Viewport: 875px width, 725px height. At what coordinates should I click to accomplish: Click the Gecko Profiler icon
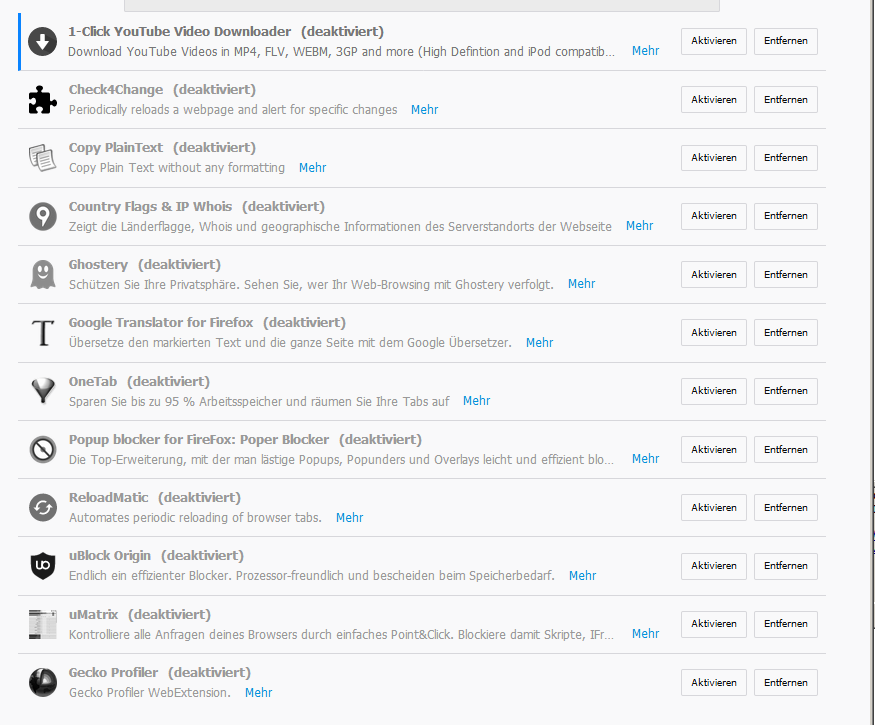tap(42, 682)
